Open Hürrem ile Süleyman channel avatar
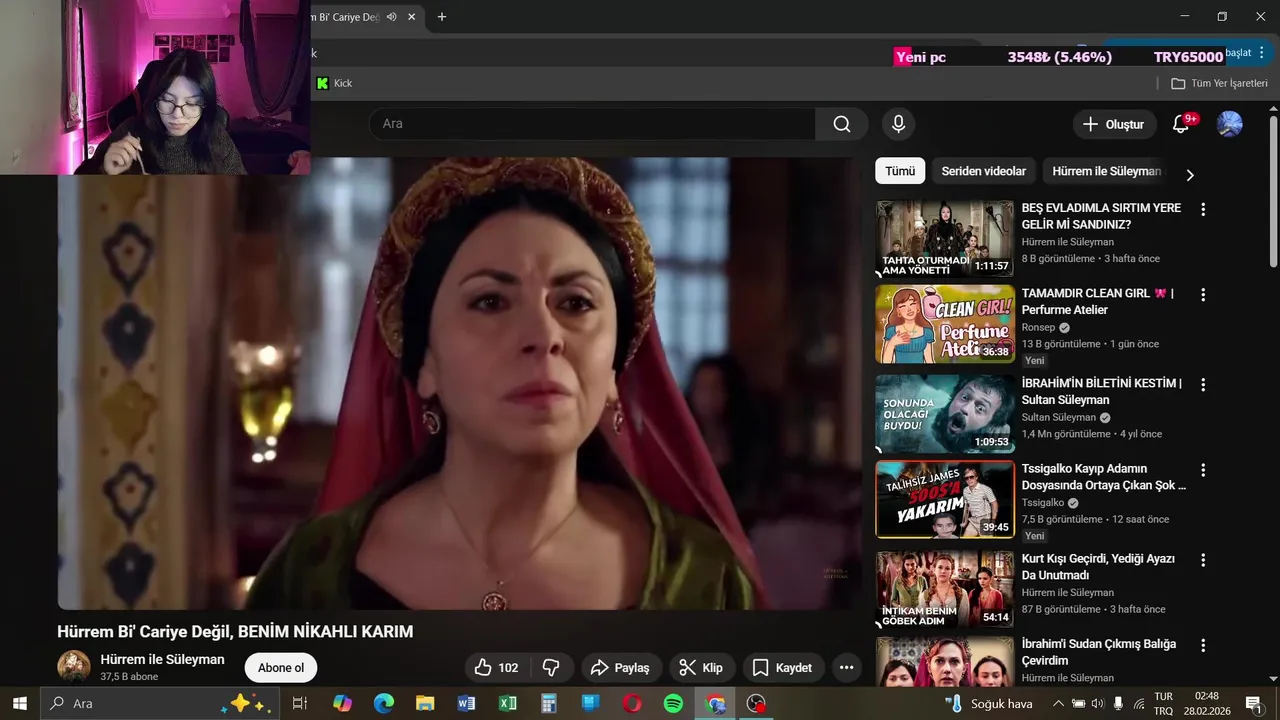1280x720 pixels. (x=74, y=667)
